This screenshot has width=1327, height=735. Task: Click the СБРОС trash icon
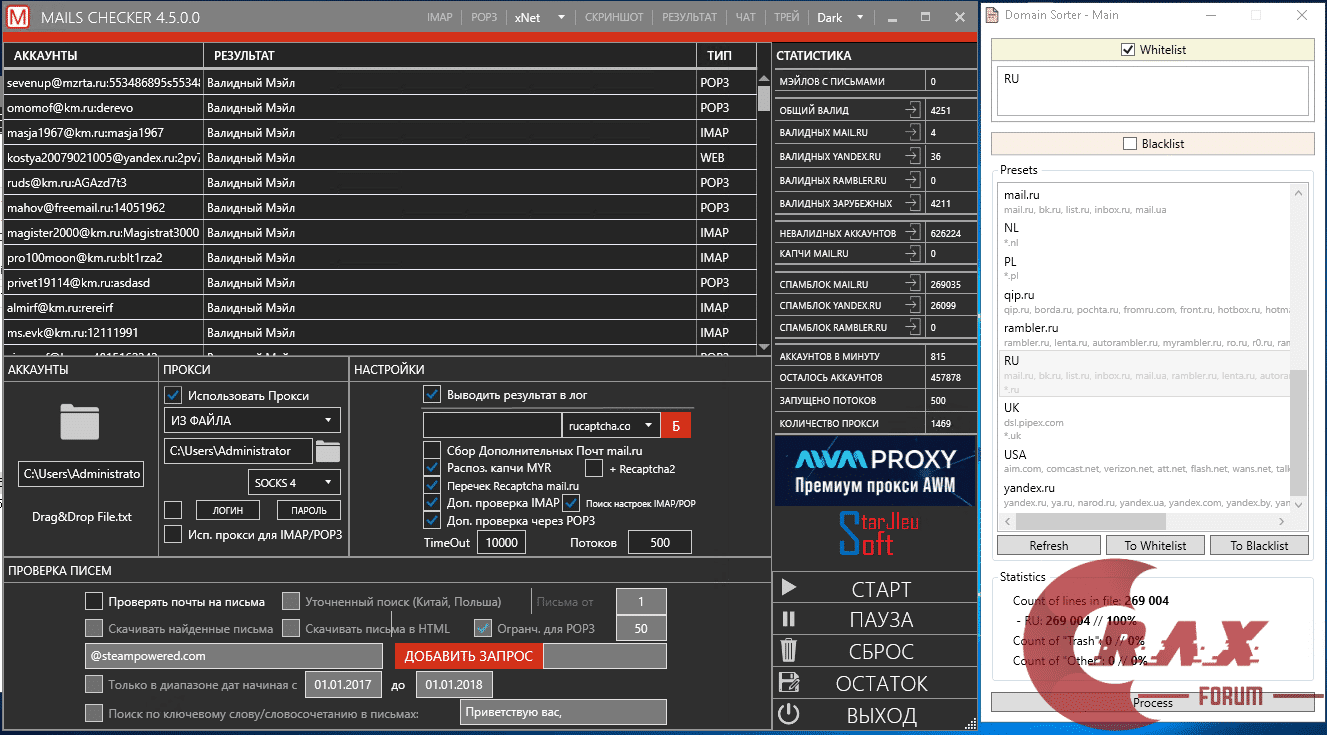click(x=788, y=651)
